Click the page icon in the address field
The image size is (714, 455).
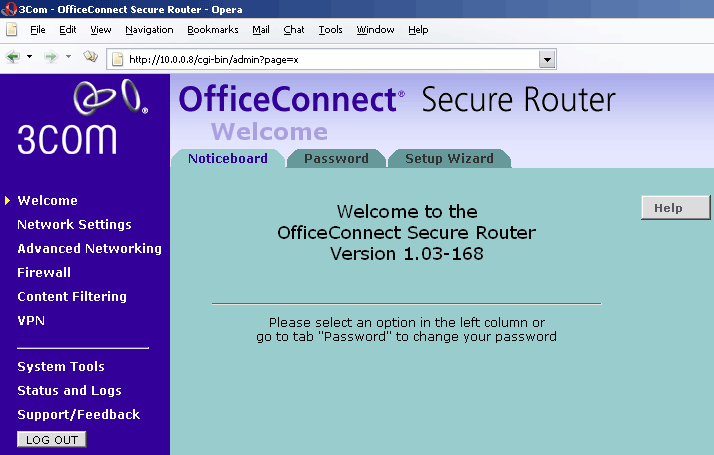tap(117, 59)
